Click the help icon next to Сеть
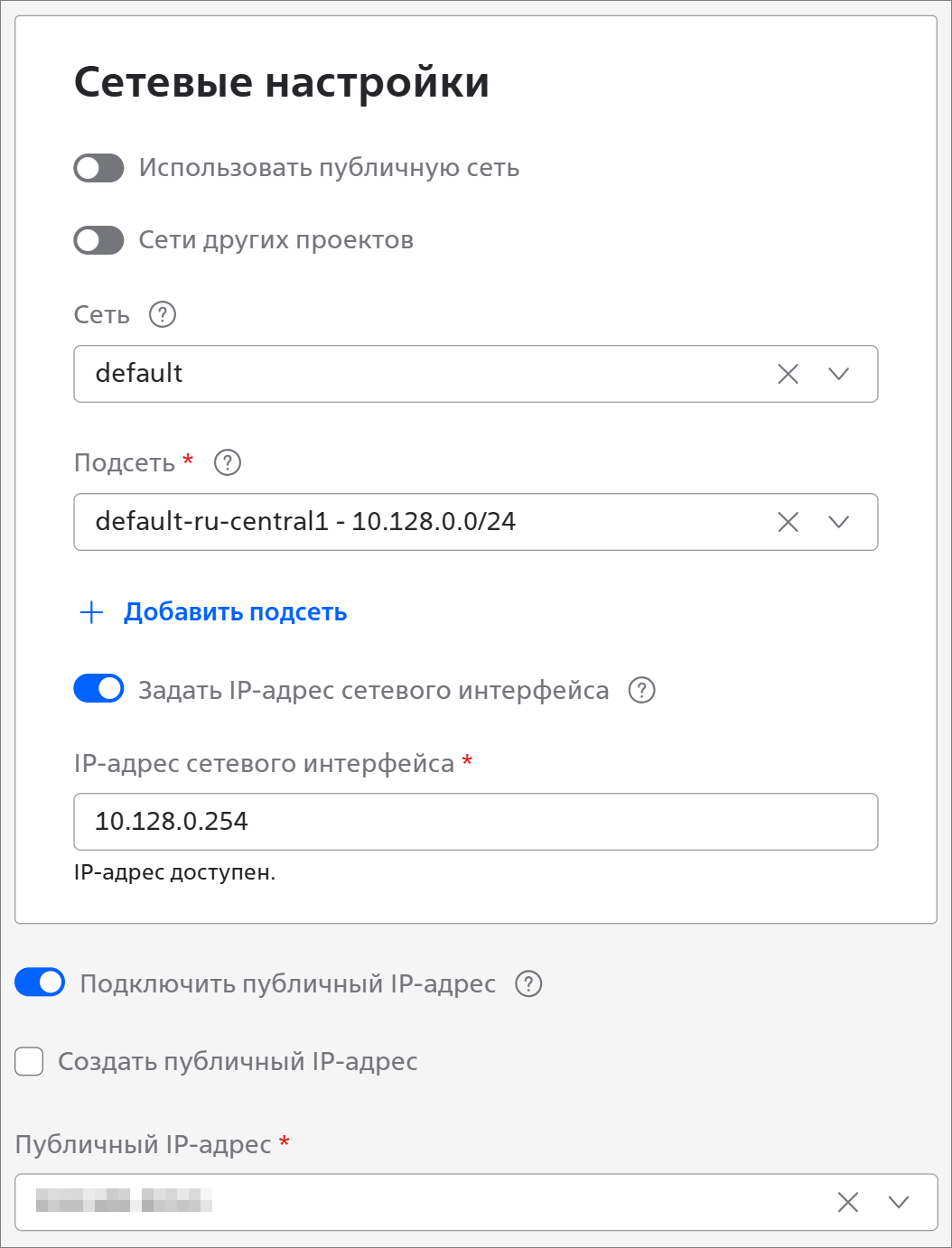Viewport: 952px width, 1248px height. click(x=162, y=314)
